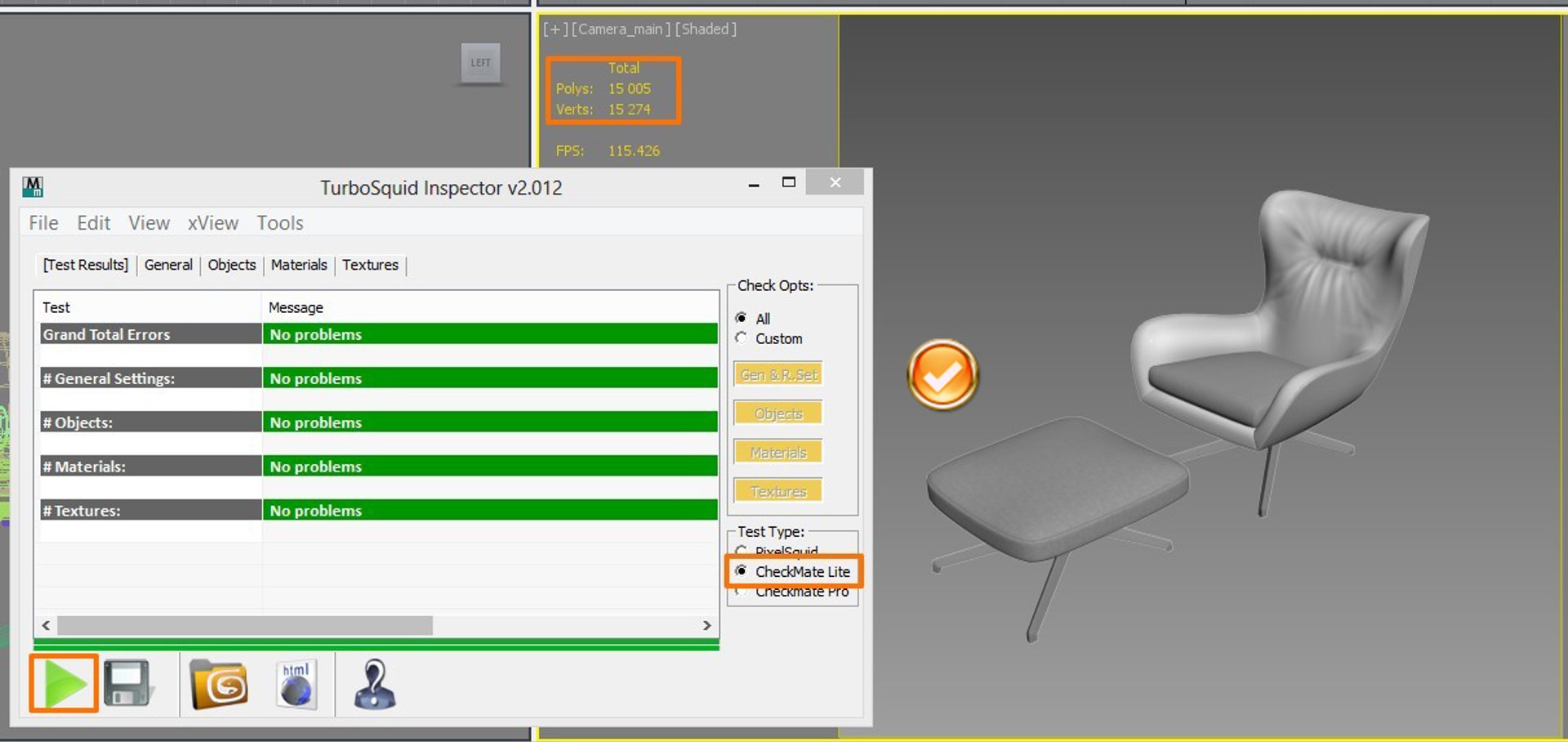This screenshot has height=742, width=1568.
Task: Switch to the Textures tab
Action: coord(370,265)
